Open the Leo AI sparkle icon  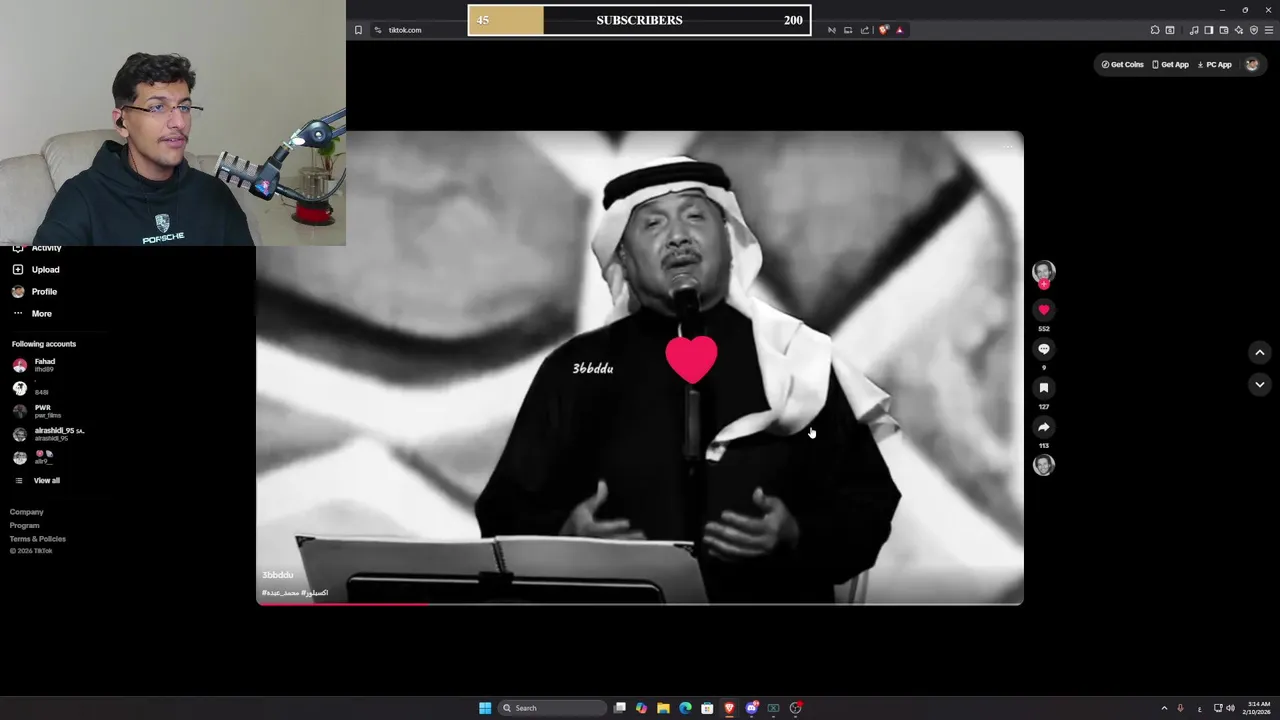pos(1239,30)
